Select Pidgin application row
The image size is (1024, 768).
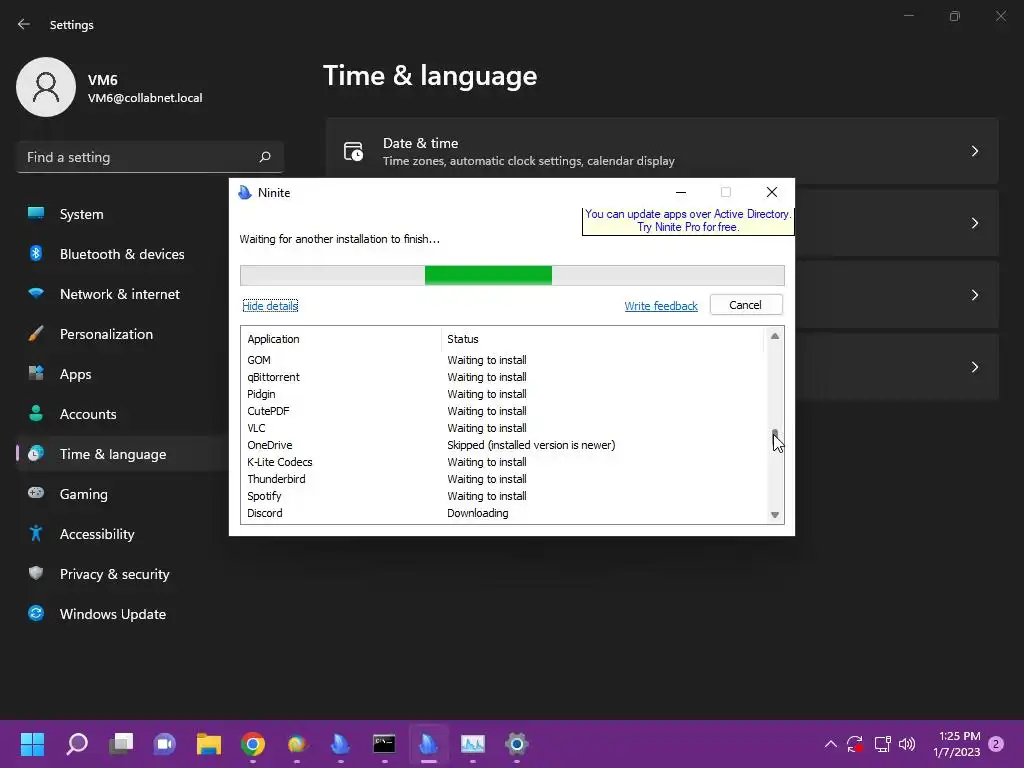(503, 394)
